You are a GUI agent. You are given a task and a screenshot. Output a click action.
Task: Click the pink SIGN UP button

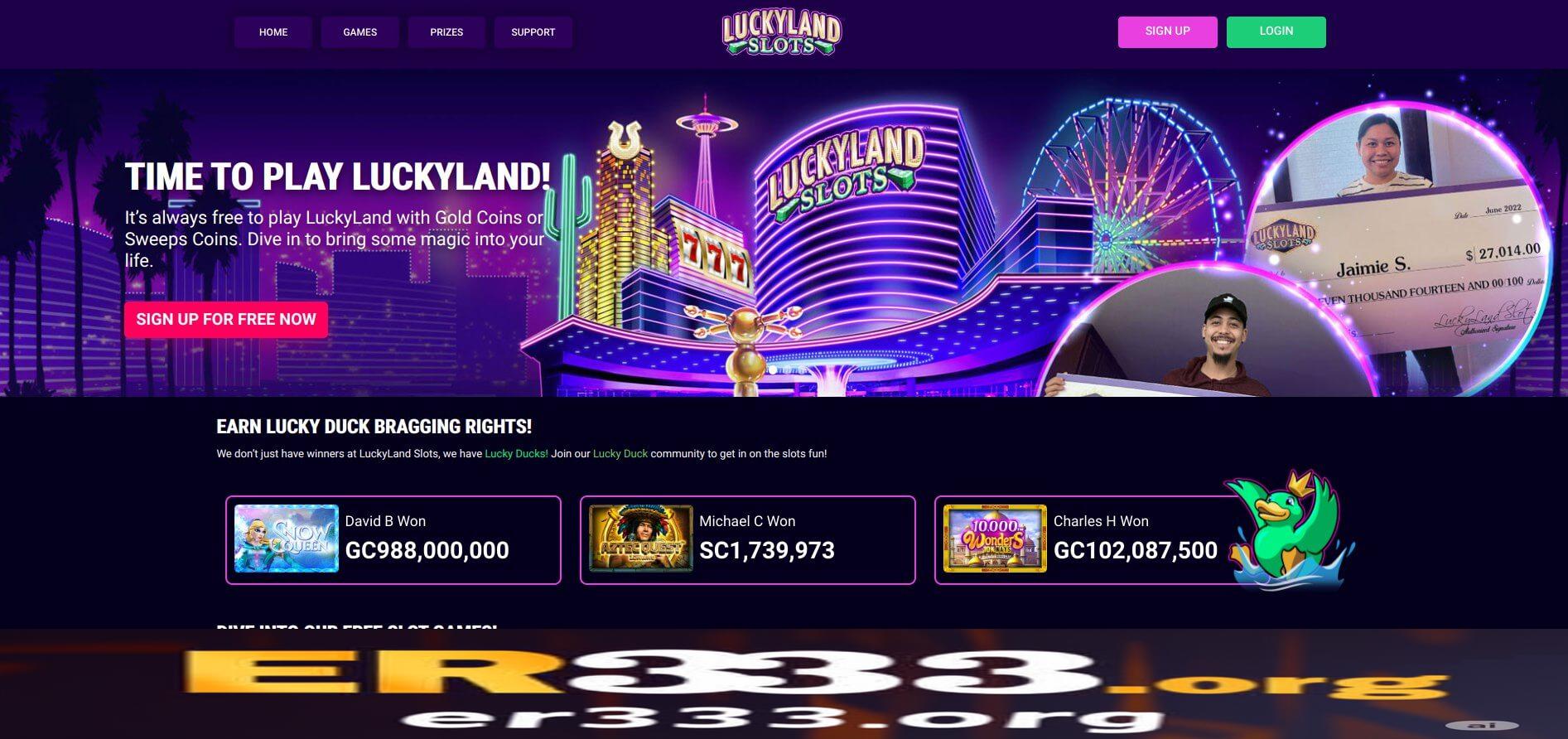point(1168,31)
